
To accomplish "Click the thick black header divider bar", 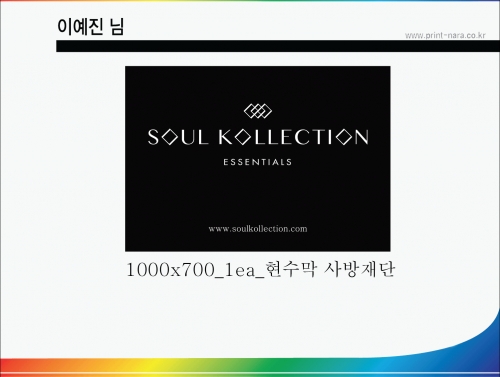I will (278, 46).
